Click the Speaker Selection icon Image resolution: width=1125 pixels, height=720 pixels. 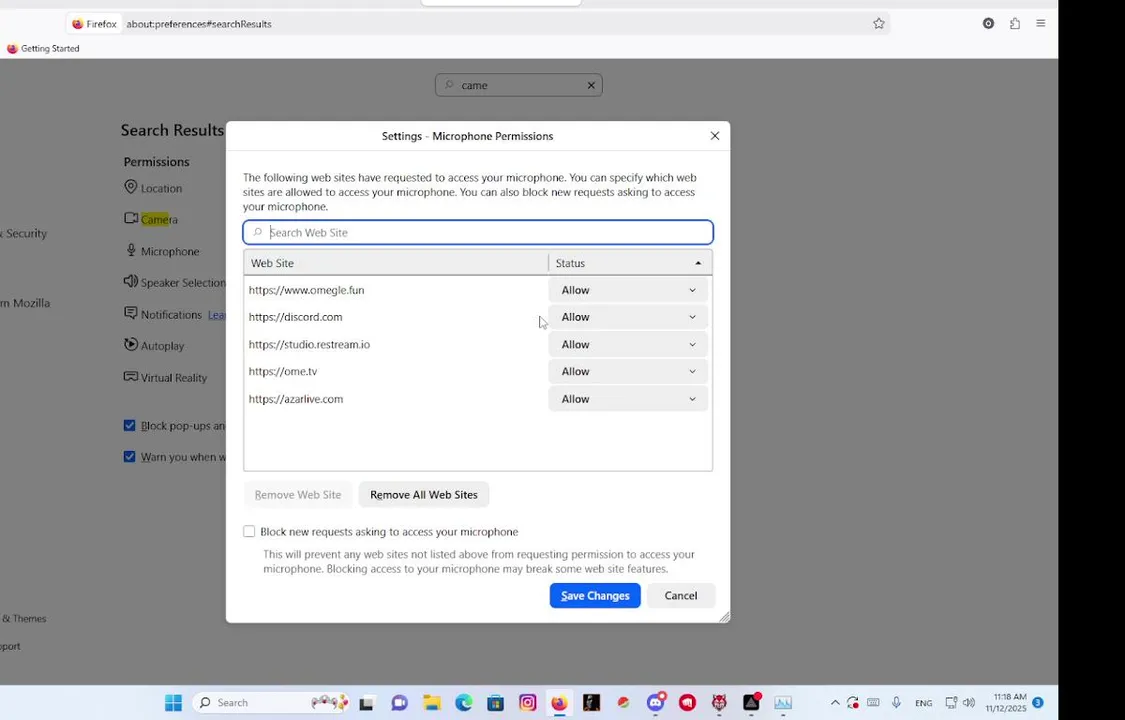(x=131, y=281)
